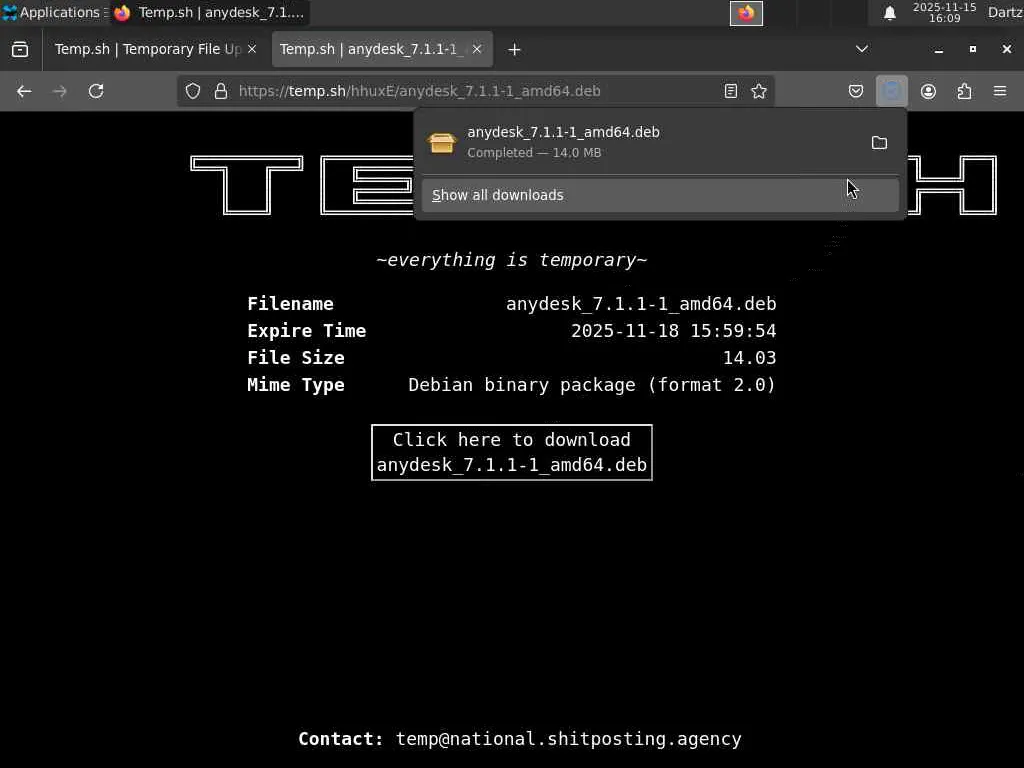1024x768 pixels.
Task: View site security padlock information
Action: [x=221, y=91]
